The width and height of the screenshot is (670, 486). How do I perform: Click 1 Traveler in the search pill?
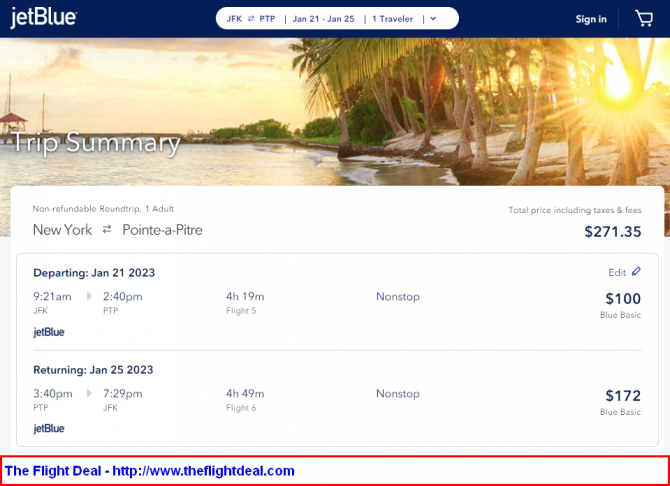pyautogui.click(x=392, y=19)
